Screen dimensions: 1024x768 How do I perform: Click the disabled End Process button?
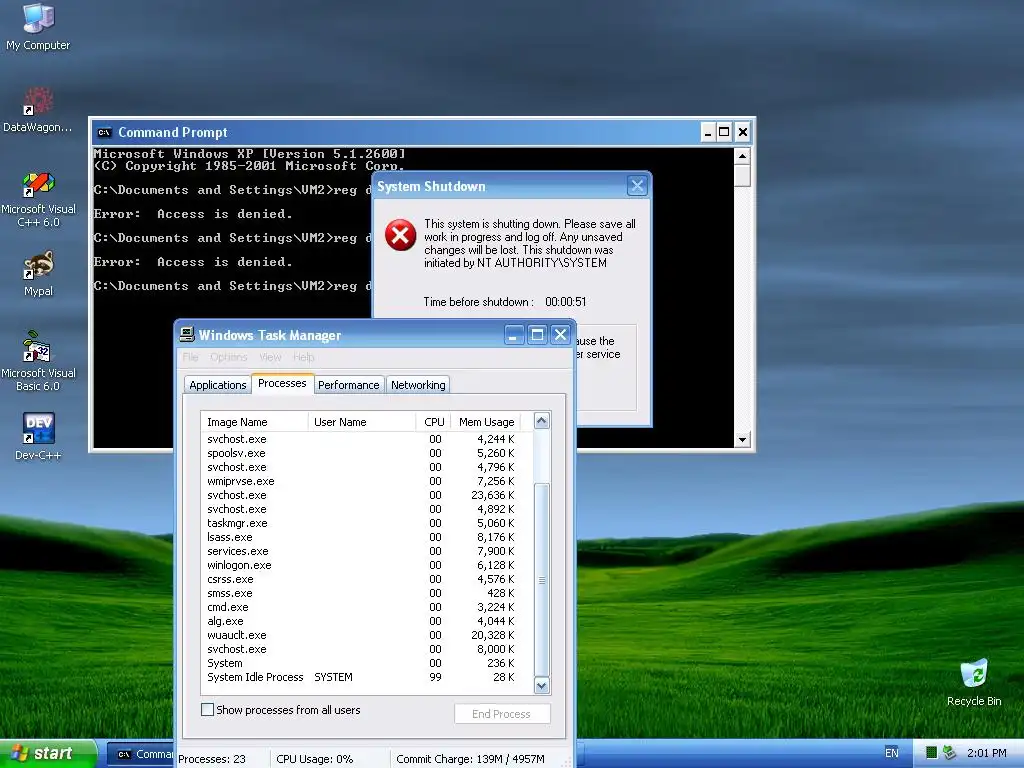click(x=502, y=714)
